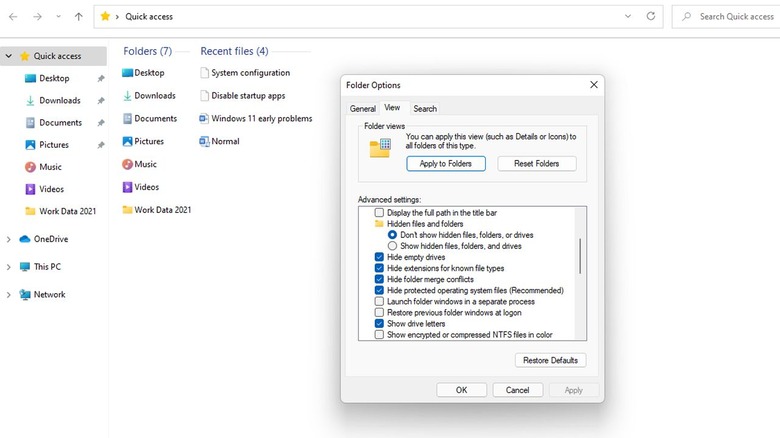Enable Show encrypted or compressed NTFS files in color

[379, 335]
